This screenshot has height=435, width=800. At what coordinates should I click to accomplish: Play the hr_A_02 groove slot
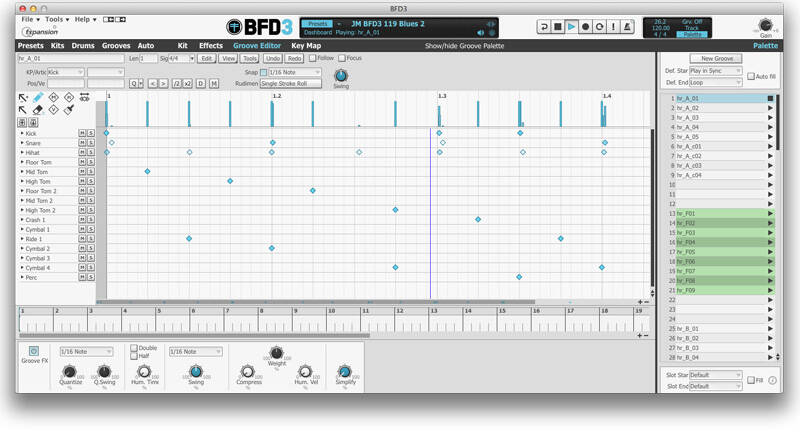point(770,108)
